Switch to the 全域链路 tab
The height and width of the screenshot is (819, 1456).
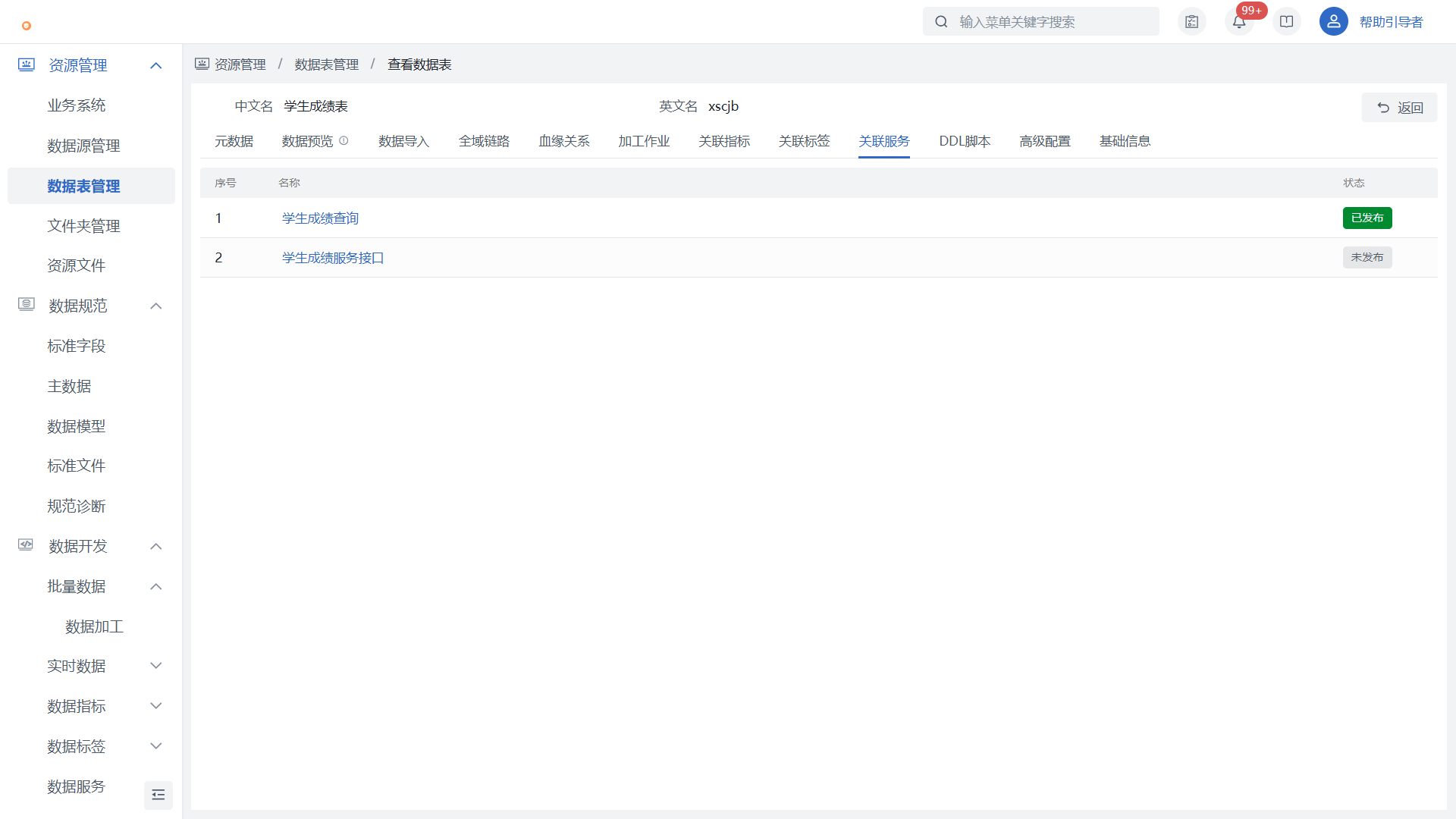click(484, 141)
